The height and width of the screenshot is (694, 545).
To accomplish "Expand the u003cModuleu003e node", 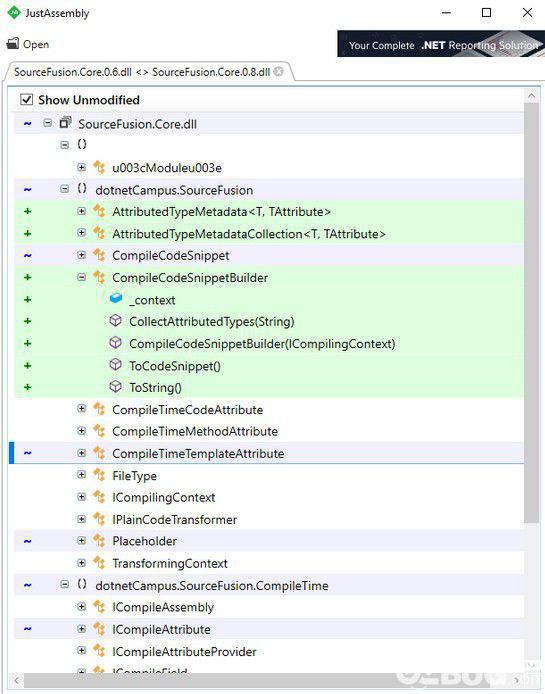I will click(x=81, y=167).
